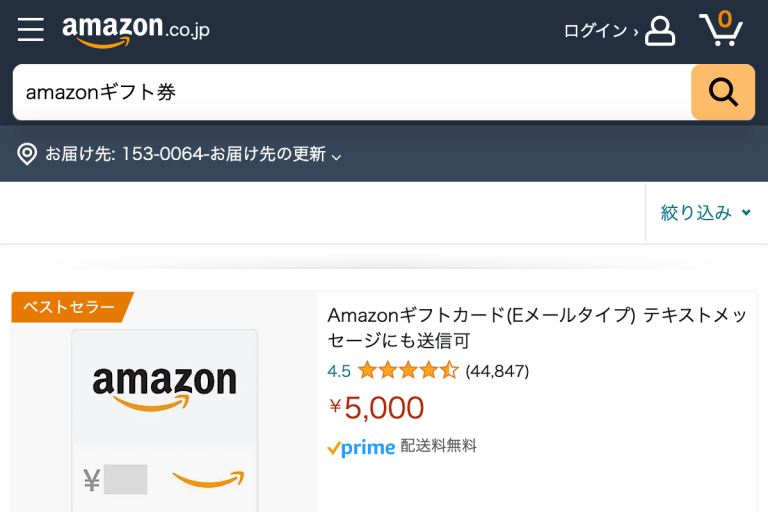The height and width of the screenshot is (512, 768).
Task: Click the 配送料無料 free shipping text
Action: point(439,446)
